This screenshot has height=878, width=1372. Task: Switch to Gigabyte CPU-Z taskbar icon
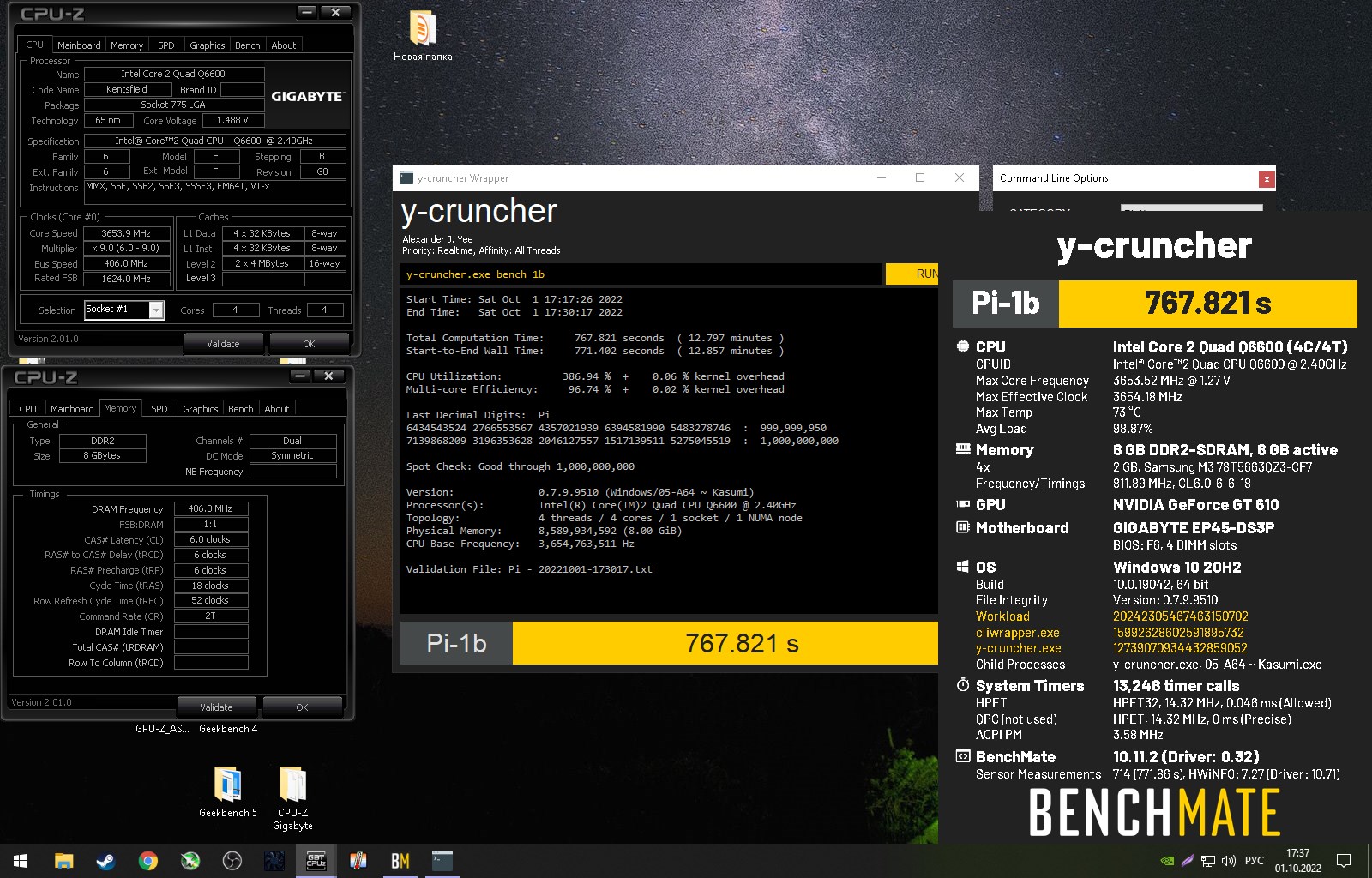pos(316,861)
